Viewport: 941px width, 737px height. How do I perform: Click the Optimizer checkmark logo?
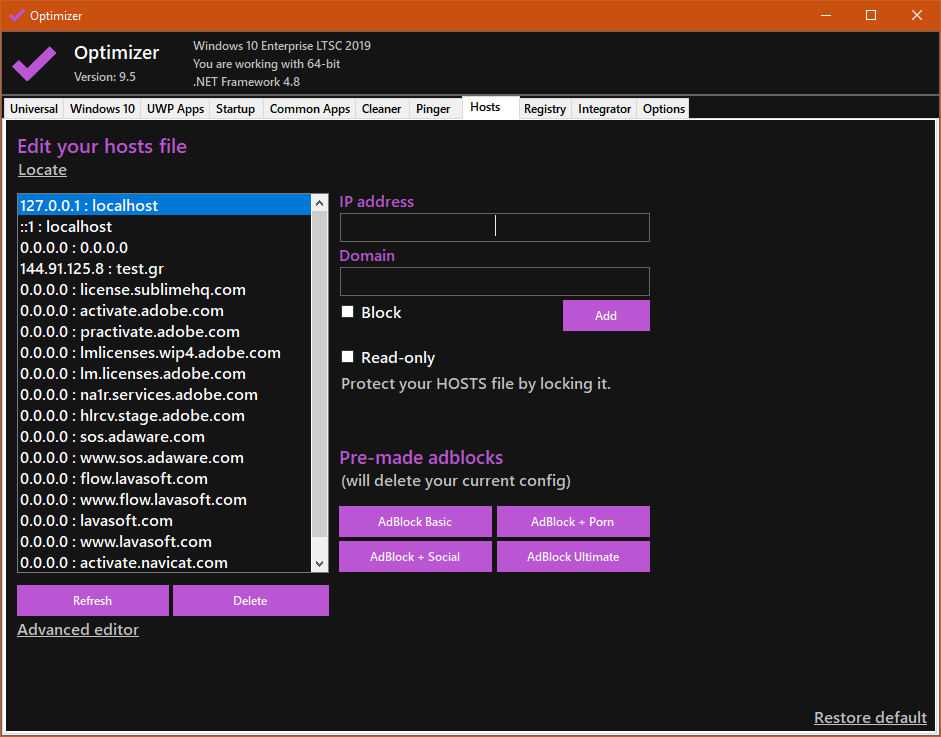pos(34,63)
